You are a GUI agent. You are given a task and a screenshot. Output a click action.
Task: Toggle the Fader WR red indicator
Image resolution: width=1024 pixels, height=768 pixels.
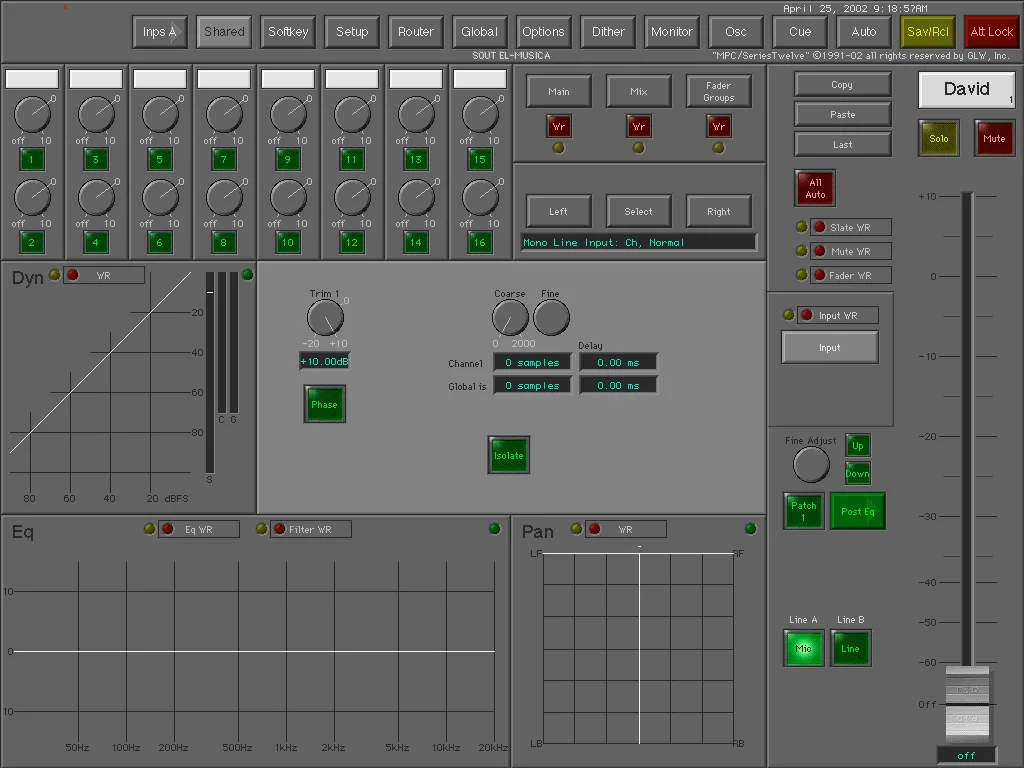pyautogui.click(x=820, y=276)
